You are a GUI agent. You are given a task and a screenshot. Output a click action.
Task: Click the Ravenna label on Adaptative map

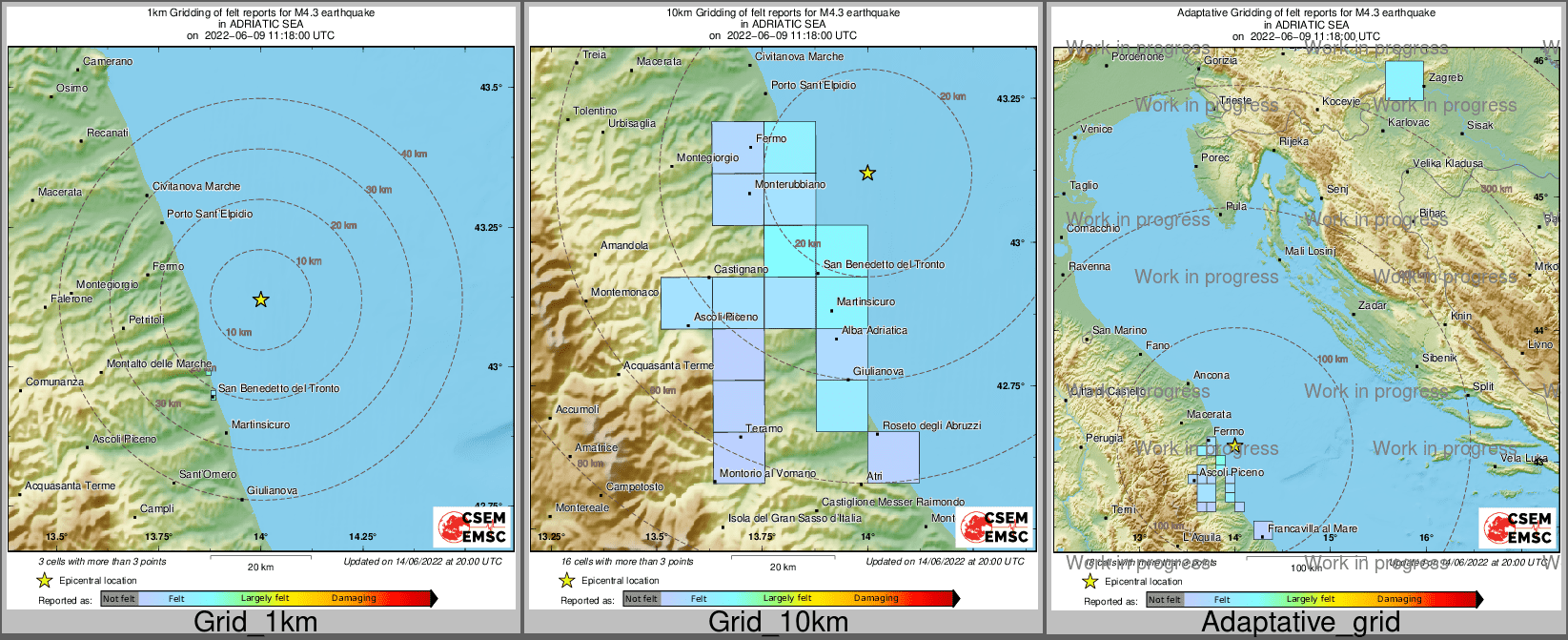pyautogui.click(x=1089, y=266)
